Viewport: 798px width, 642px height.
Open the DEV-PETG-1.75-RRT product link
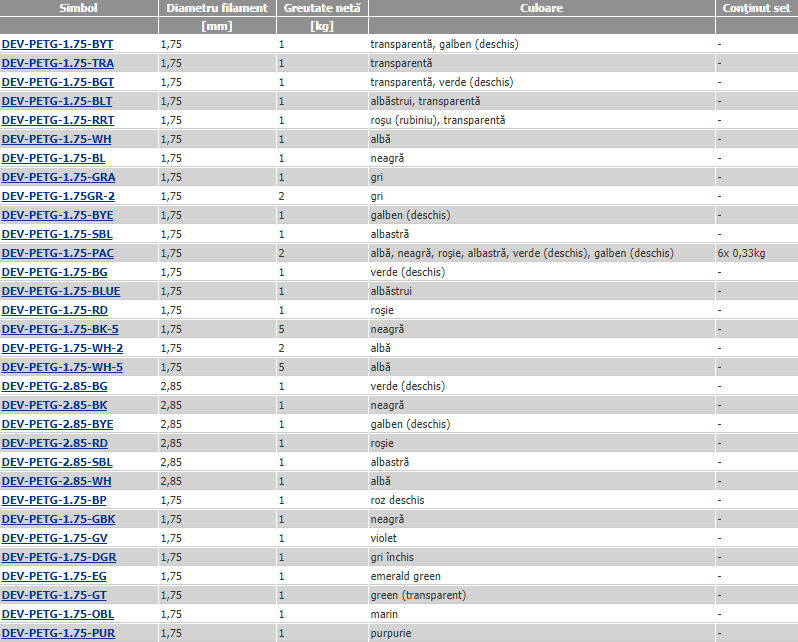click(x=58, y=120)
